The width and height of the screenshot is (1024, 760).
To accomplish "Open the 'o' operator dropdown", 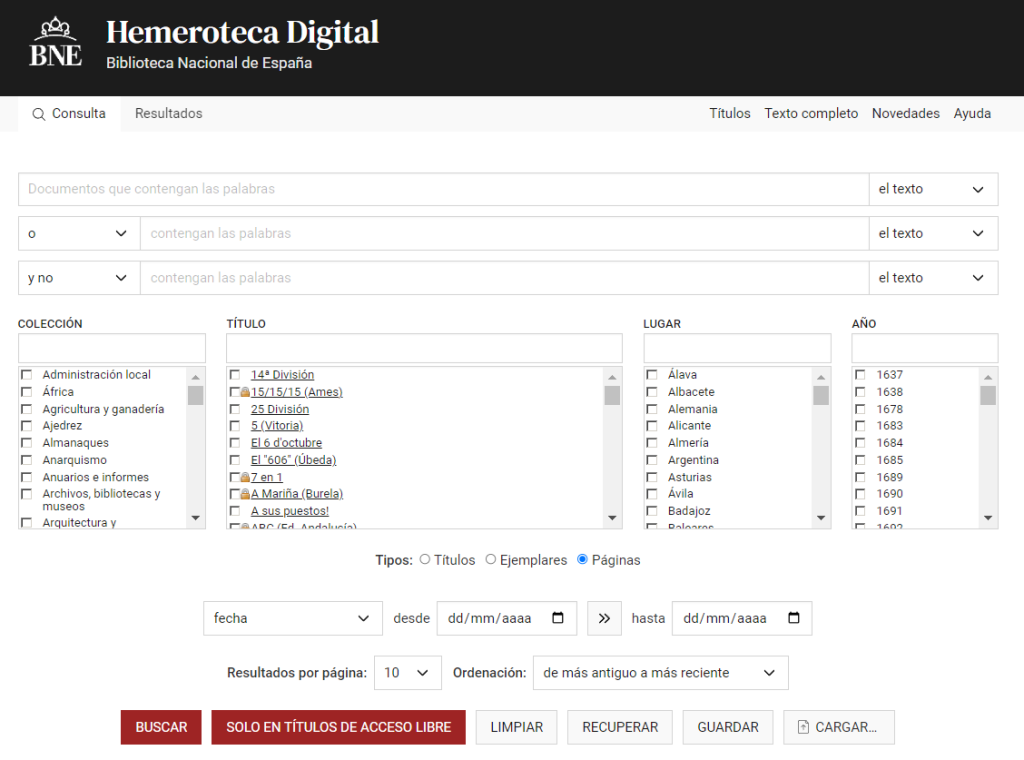I will pos(79,234).
